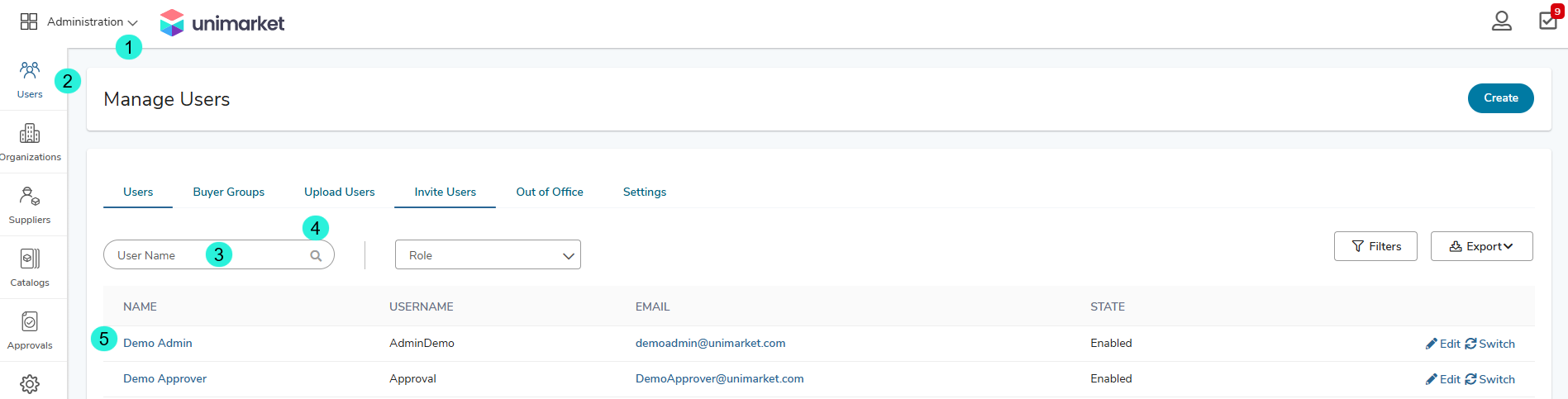Edit the Demo Approver user
The height and width of the screenshot is (399, 1568).
1442,379
